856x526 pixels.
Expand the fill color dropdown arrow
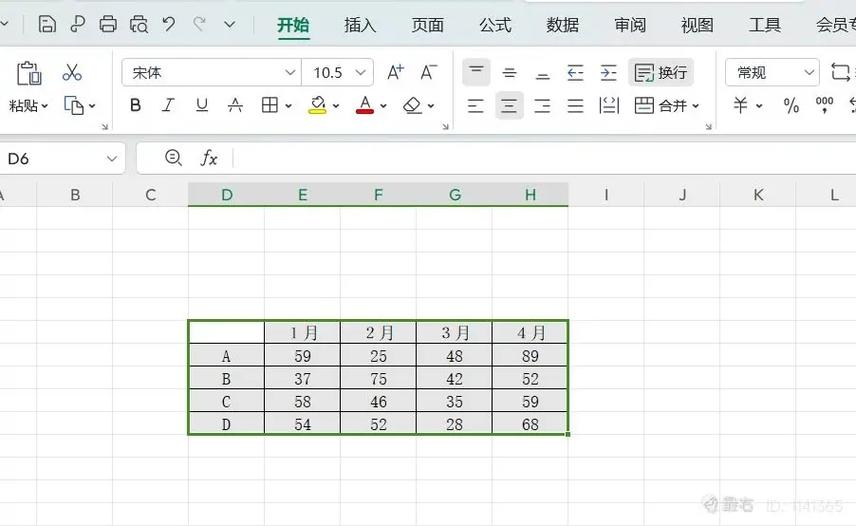click(336, 106)
